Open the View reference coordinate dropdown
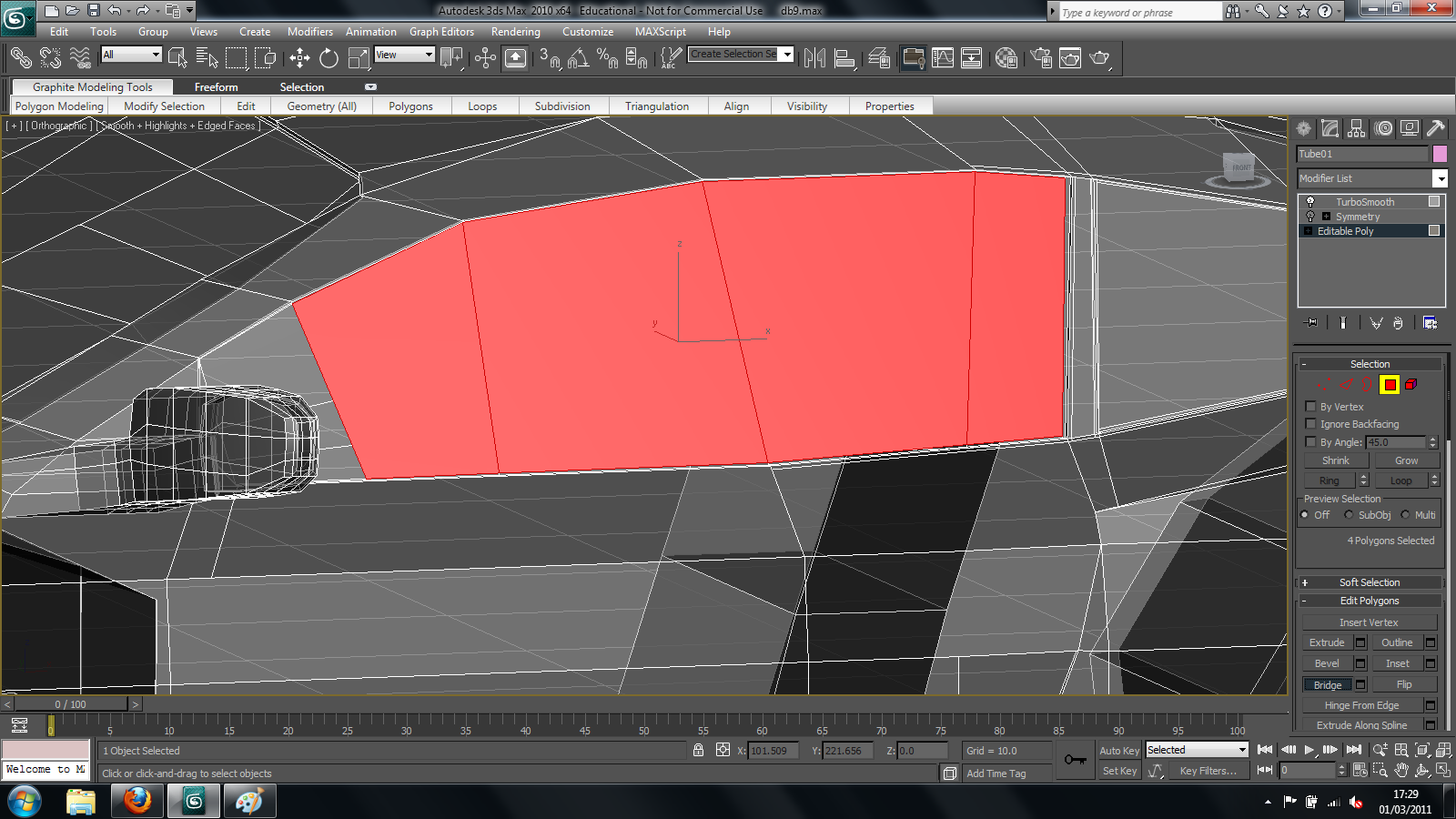1456x819 pixels. (x=428, y=55)
